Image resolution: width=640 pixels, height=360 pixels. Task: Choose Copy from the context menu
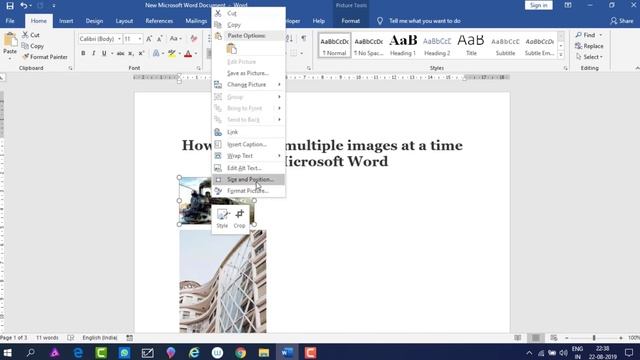(249, 24)
